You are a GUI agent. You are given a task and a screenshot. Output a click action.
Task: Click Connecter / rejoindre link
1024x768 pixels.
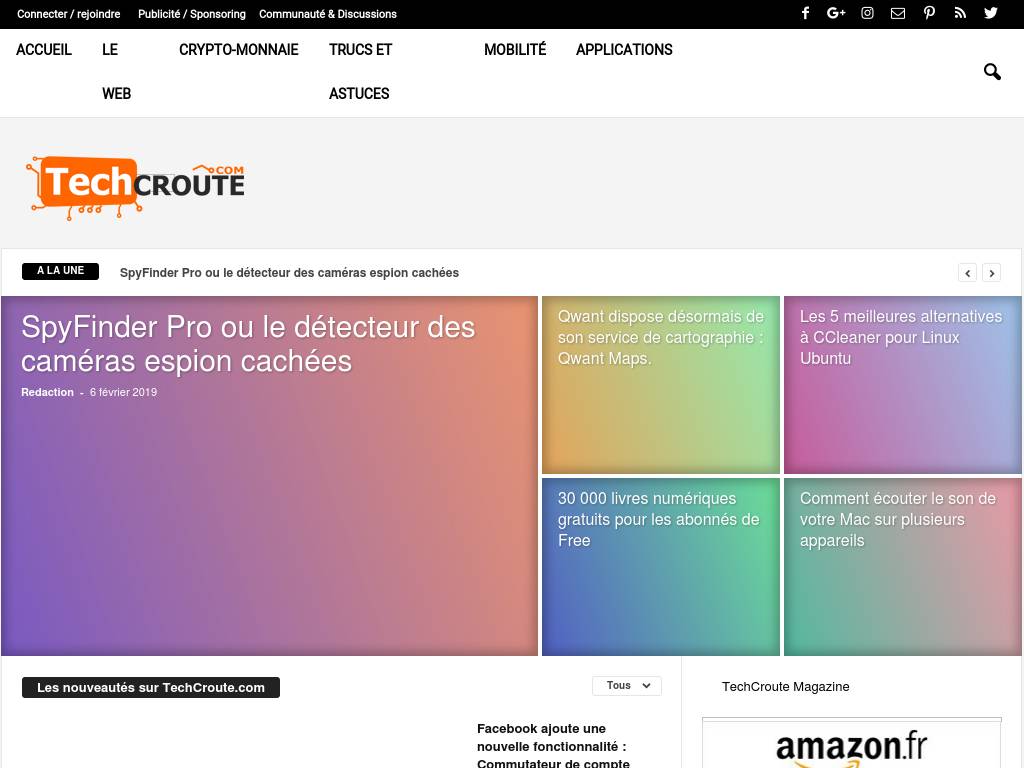69,14
